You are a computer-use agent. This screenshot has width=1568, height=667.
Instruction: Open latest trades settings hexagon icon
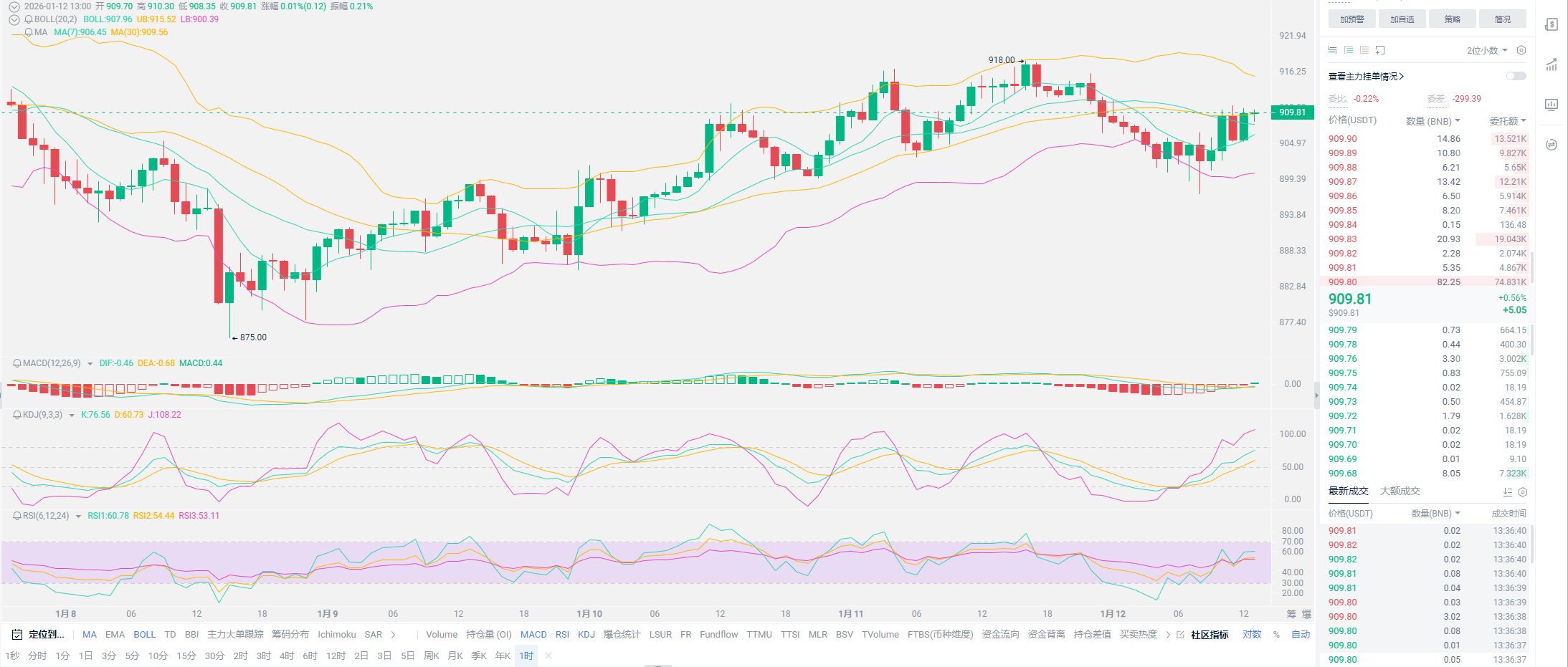click(x=1523, y=492)
